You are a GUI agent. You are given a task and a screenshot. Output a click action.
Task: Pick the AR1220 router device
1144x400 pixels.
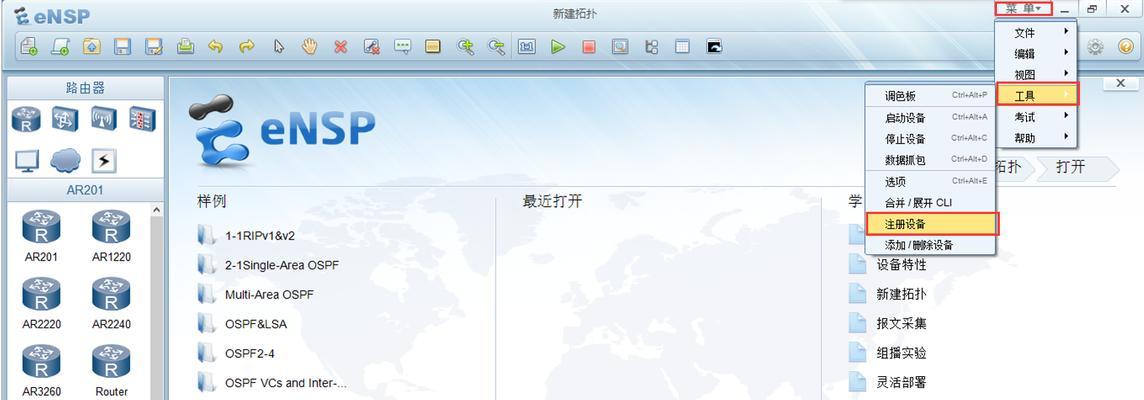[x=111, y=236]
